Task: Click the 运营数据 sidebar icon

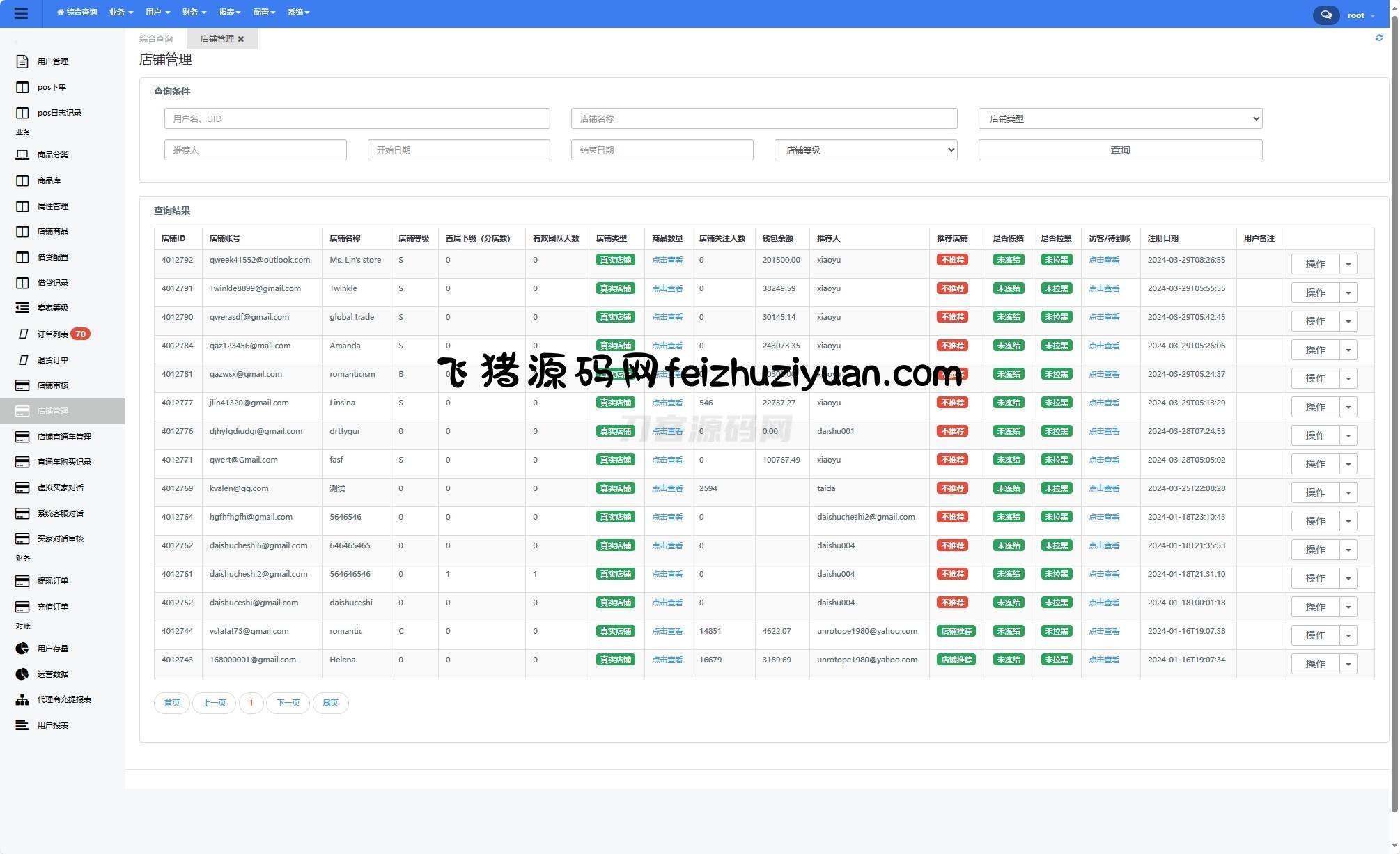Action: point(22,674)
